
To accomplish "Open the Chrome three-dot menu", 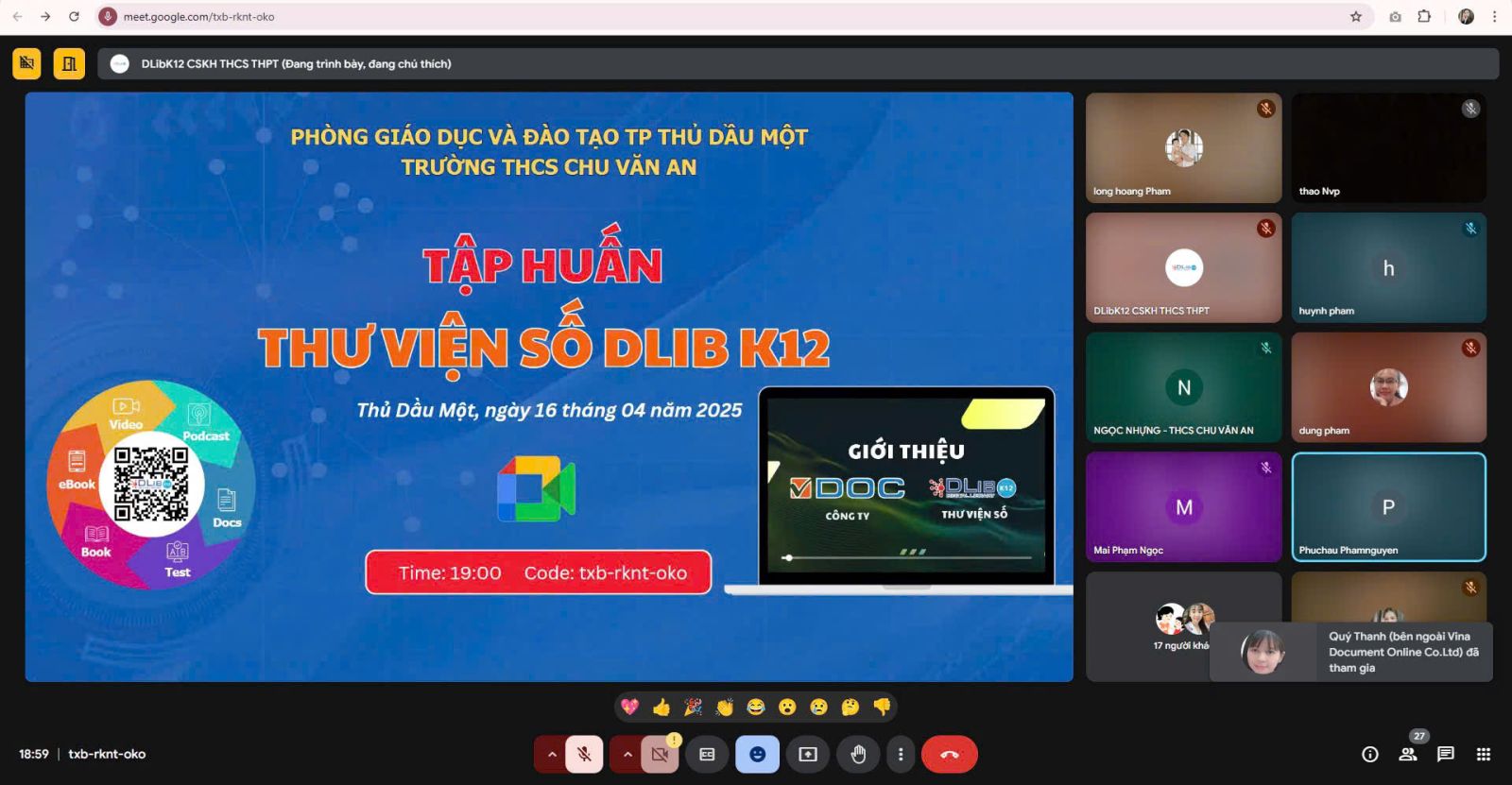I will 1494,16.
